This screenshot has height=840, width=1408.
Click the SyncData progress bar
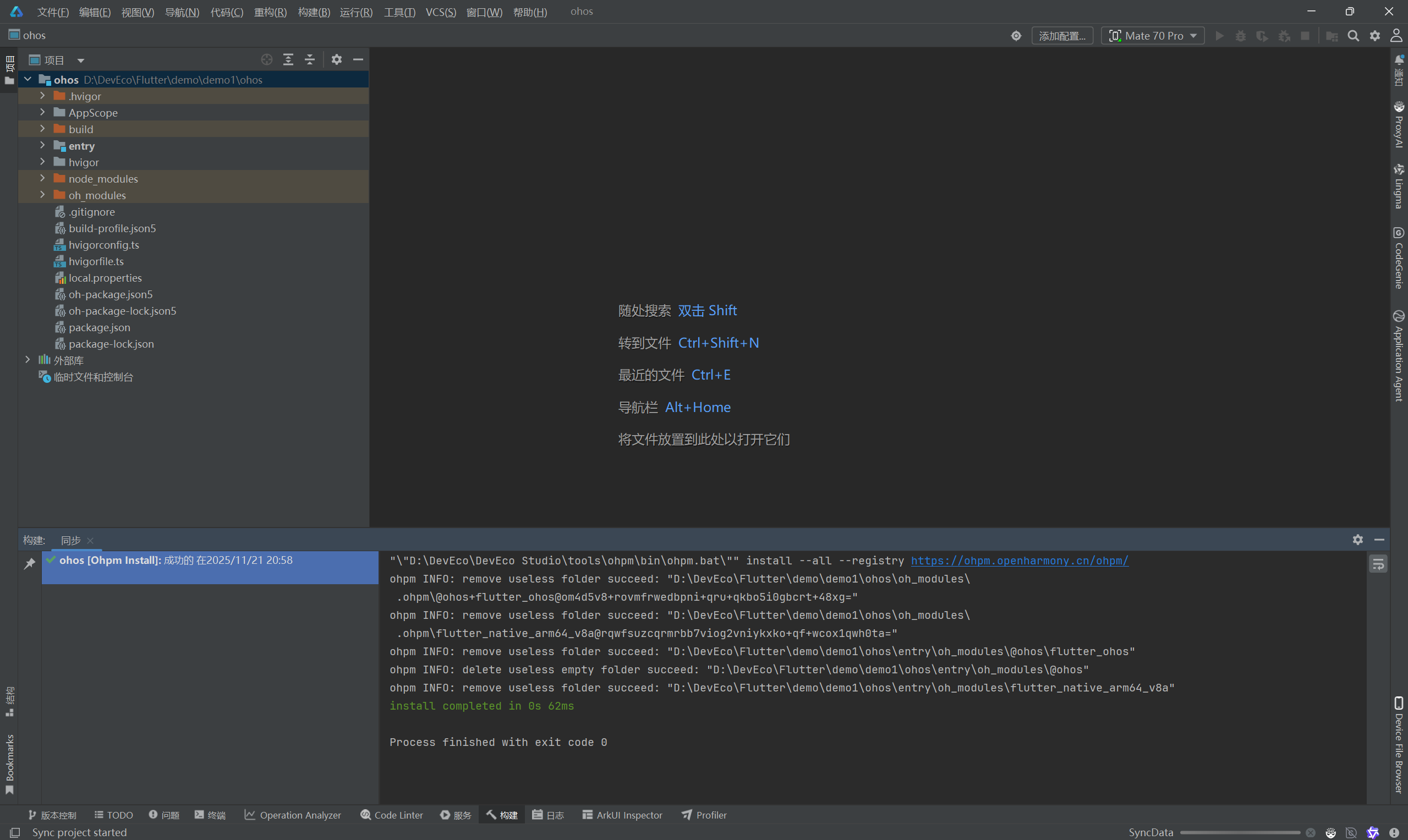(x=1240, y=833)
